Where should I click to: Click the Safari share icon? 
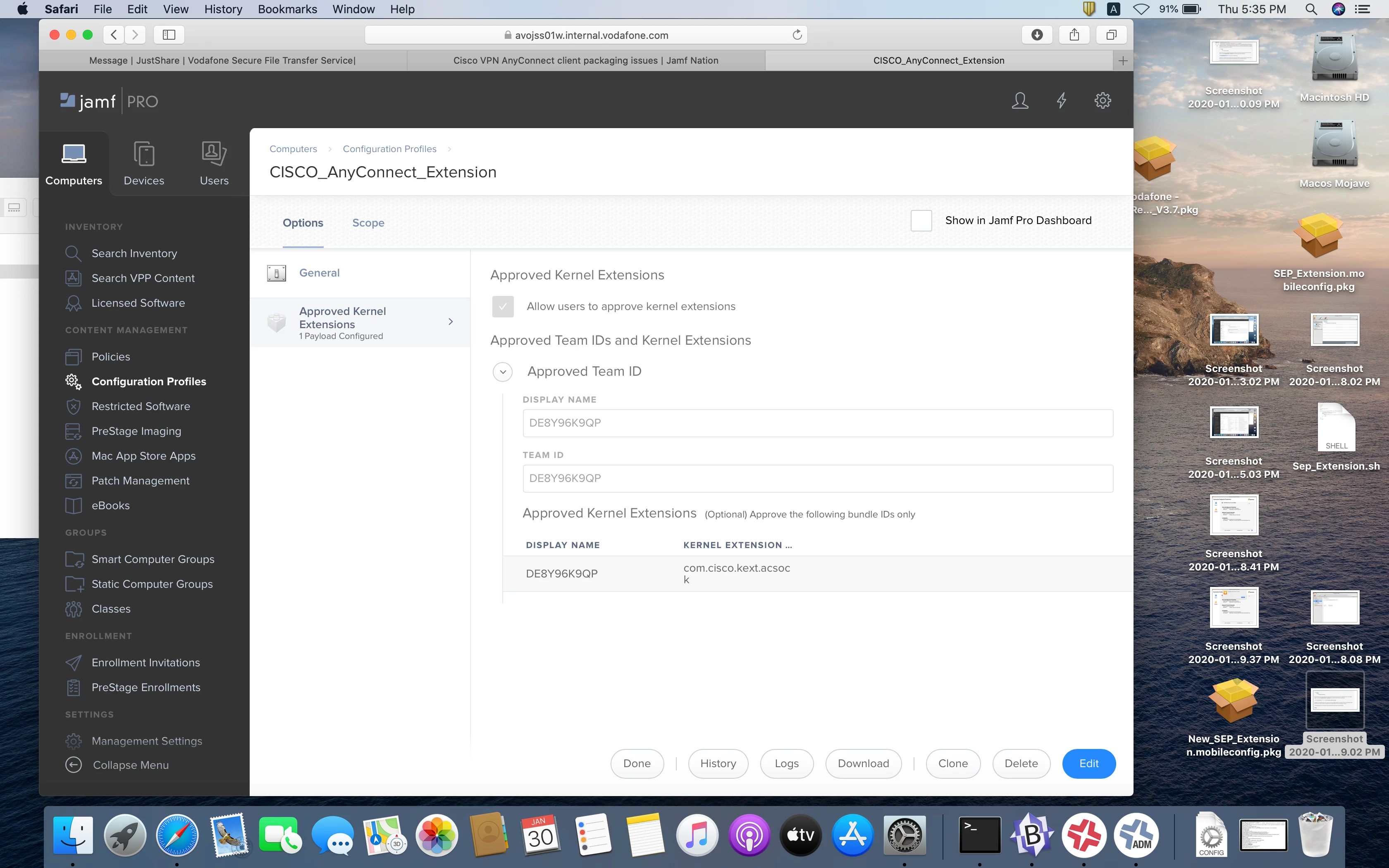tap(1074, 35)
